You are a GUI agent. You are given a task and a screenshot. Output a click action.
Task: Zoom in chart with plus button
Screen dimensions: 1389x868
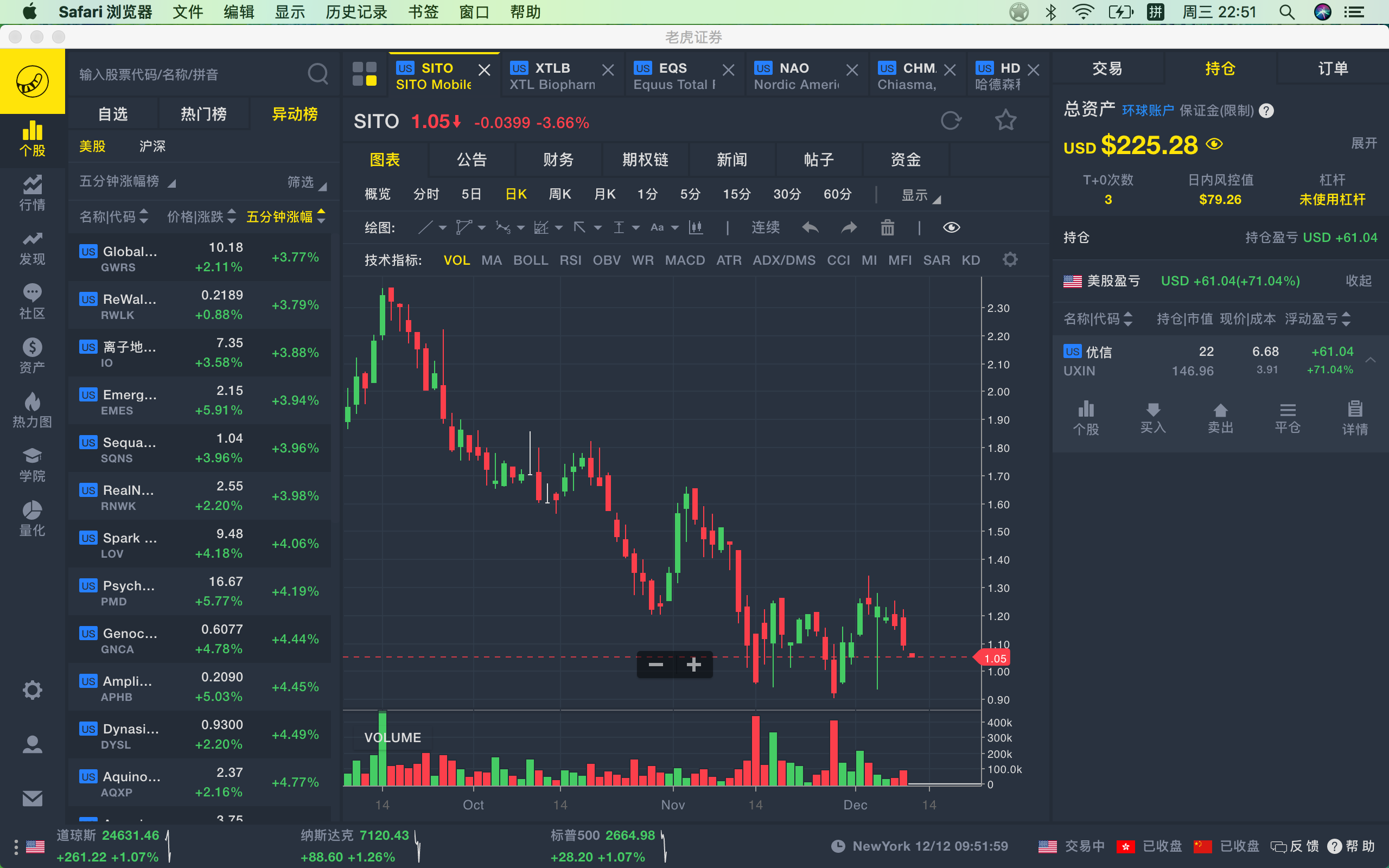tap(693, 665)
